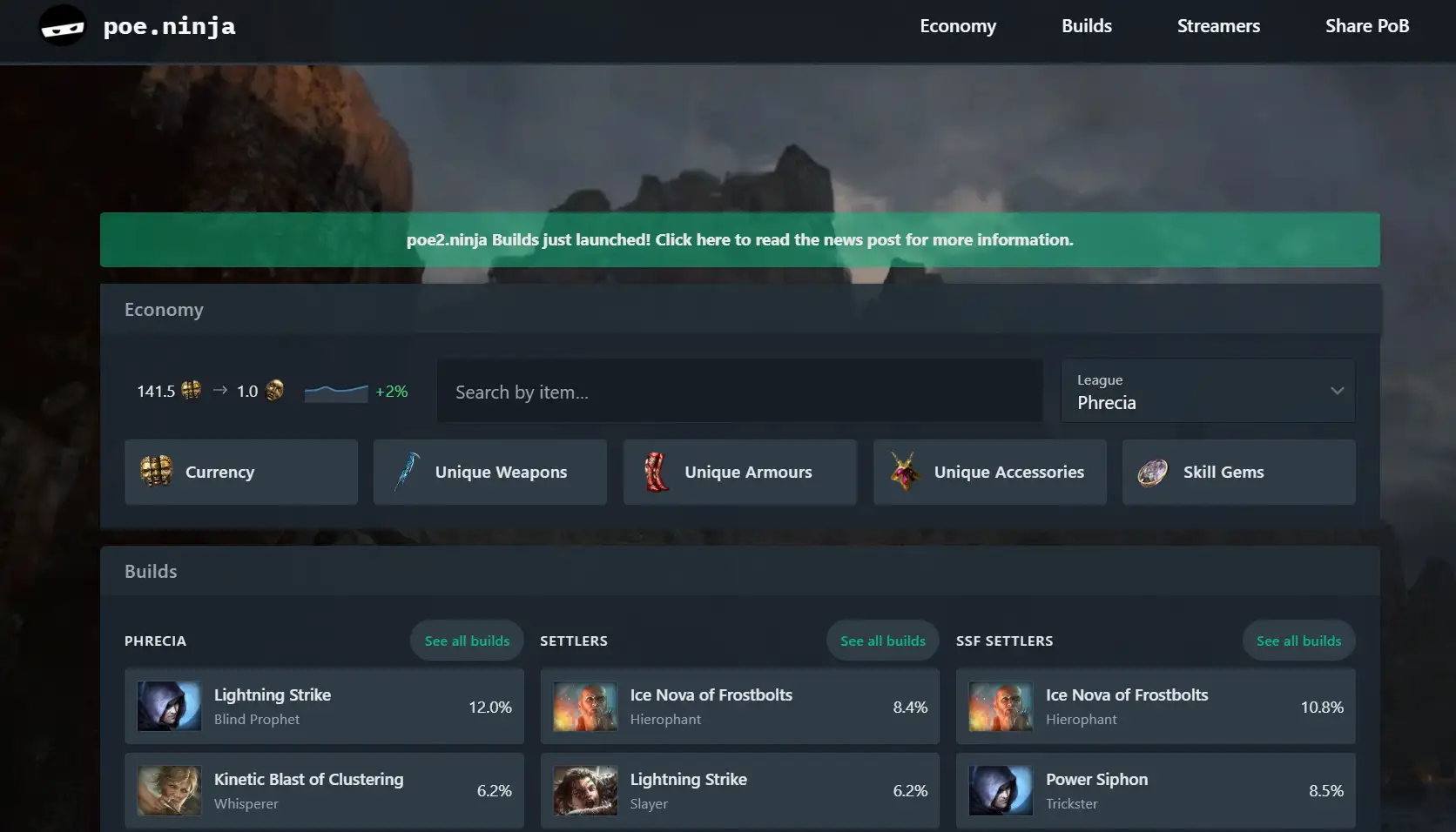
Task: See all builds for SSF SETTLERS
Action: click(1299, 641)
